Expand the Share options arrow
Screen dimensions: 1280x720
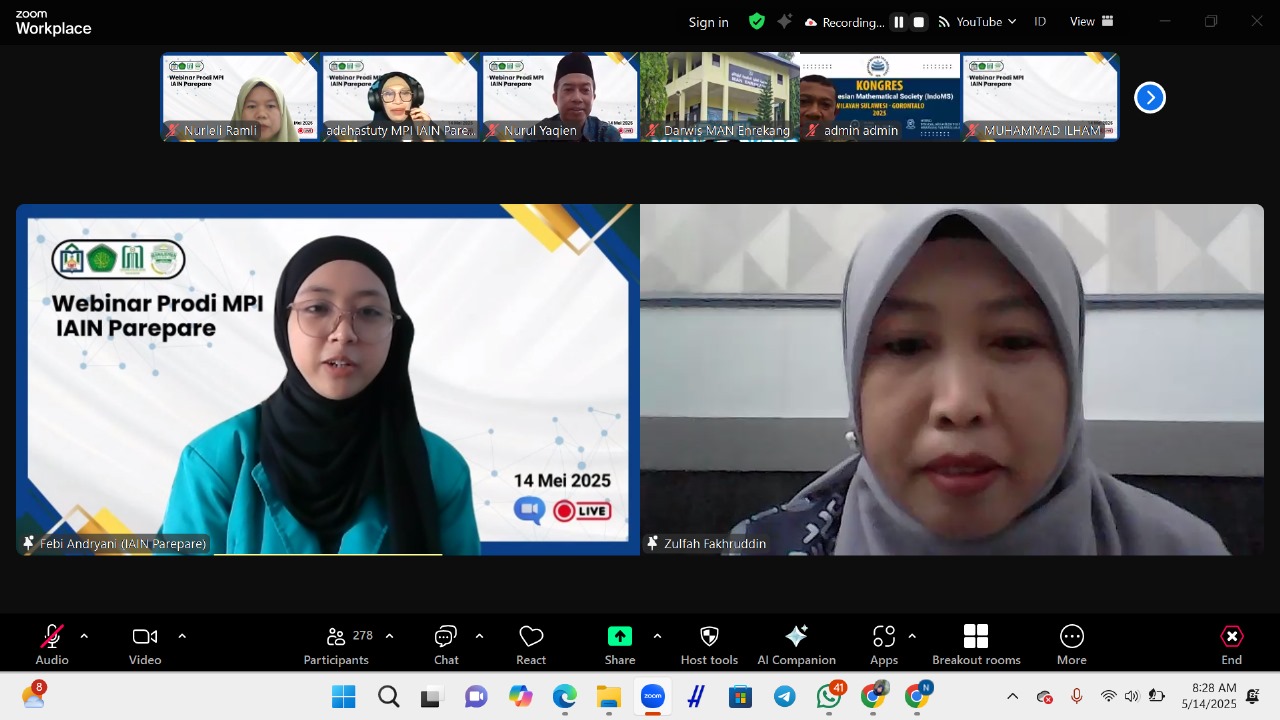point(657,636)
